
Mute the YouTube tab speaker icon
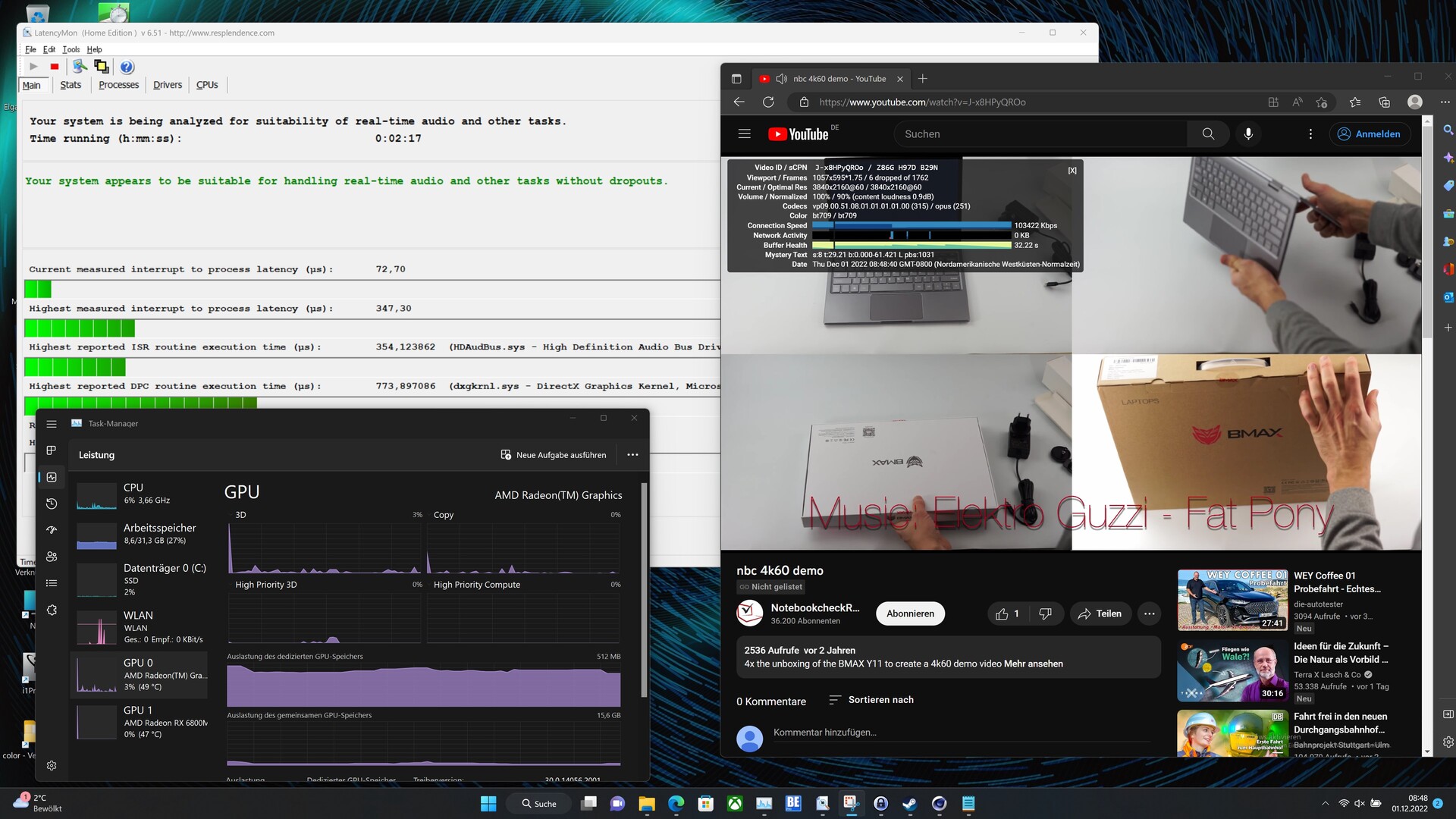781,79
